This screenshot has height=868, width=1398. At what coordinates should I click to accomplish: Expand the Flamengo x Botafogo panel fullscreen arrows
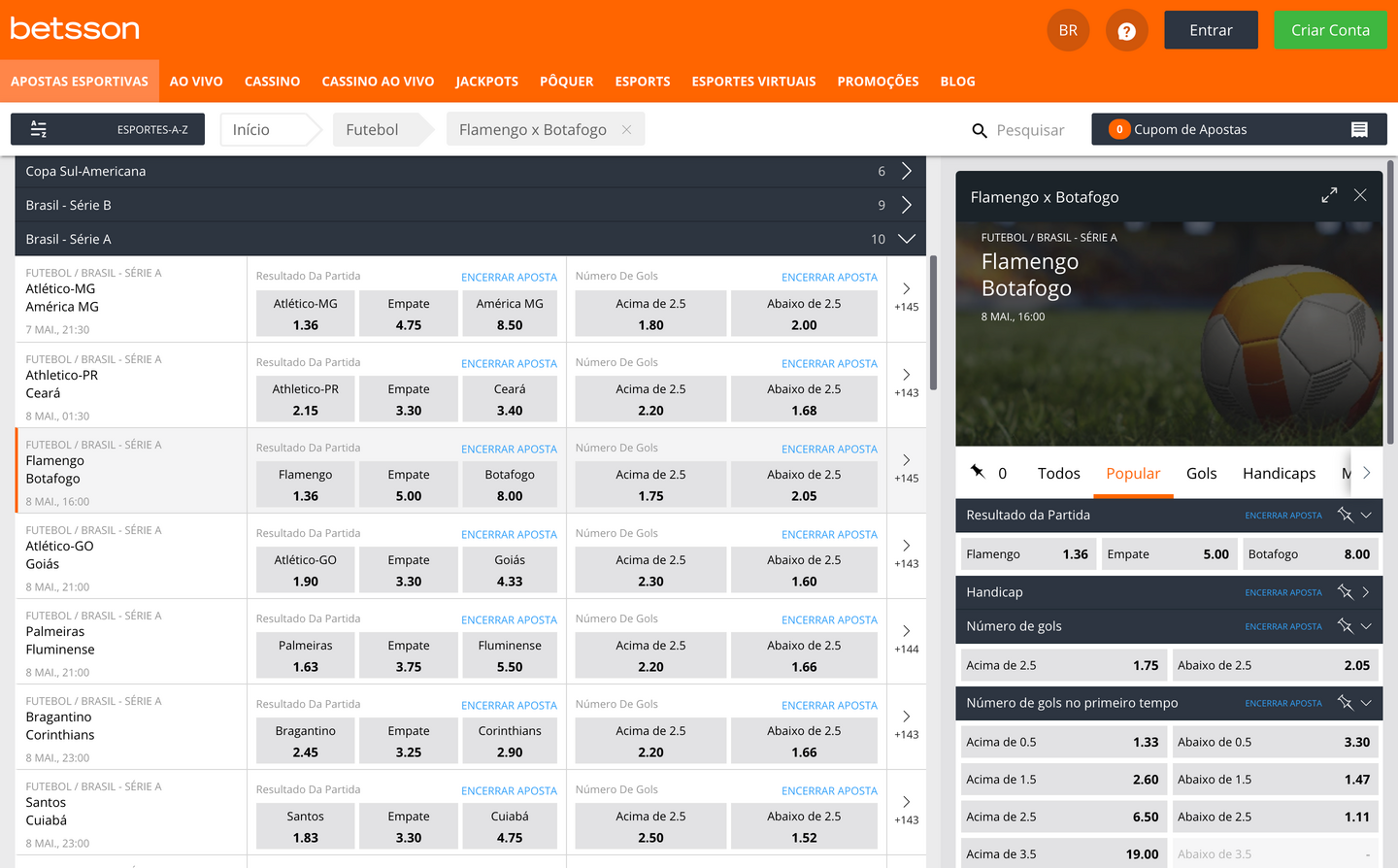click(x=1329, y=194)
